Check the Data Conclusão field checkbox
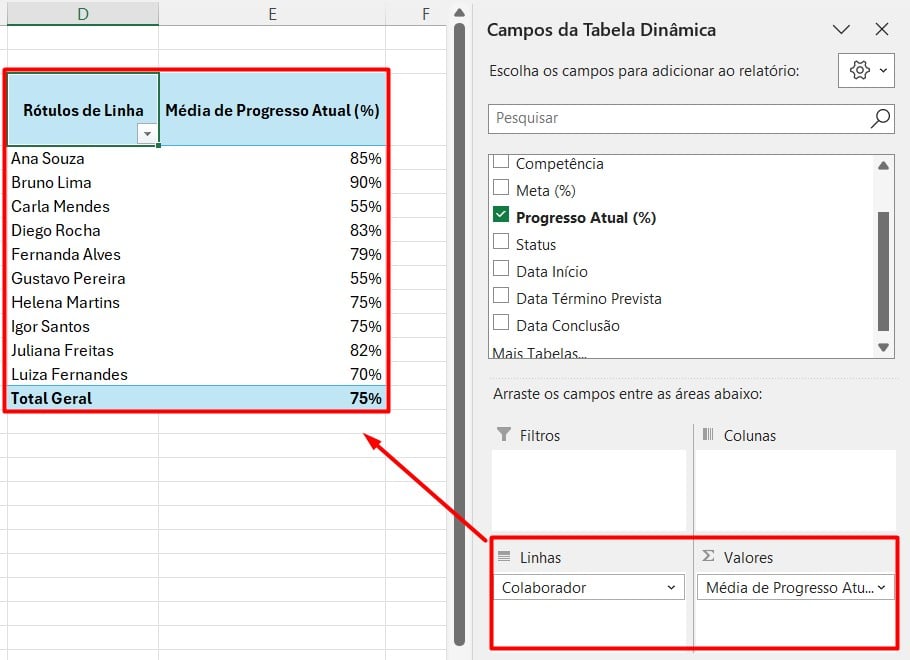The height and width of the screenshot is (660, 910). [500, 323]
